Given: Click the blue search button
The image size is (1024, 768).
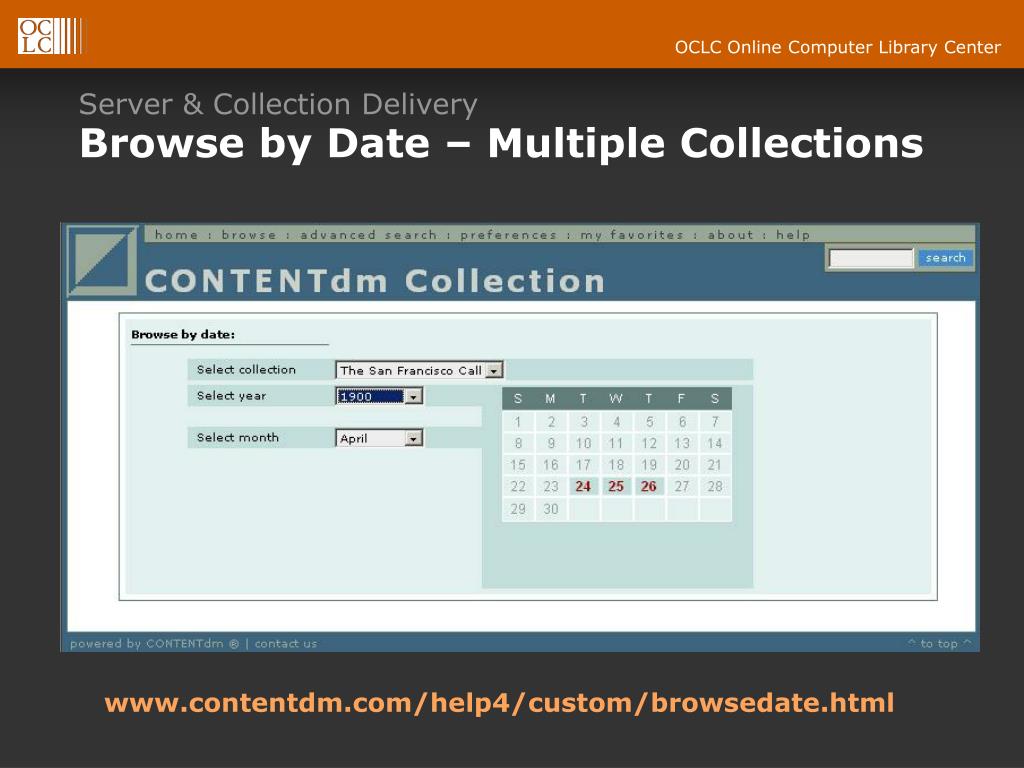Looking at the screenshot, I should click(x=946, y=258).
